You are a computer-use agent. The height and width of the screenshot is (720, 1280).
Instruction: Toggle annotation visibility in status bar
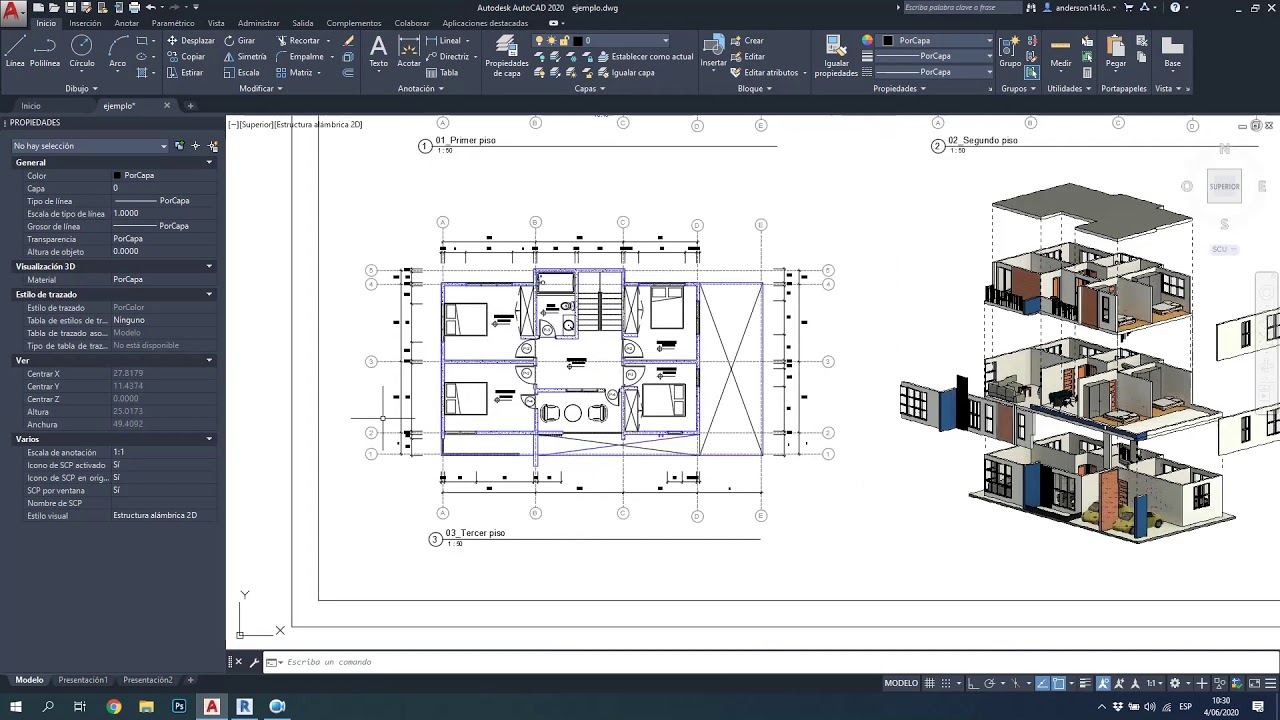(1103, 683)
